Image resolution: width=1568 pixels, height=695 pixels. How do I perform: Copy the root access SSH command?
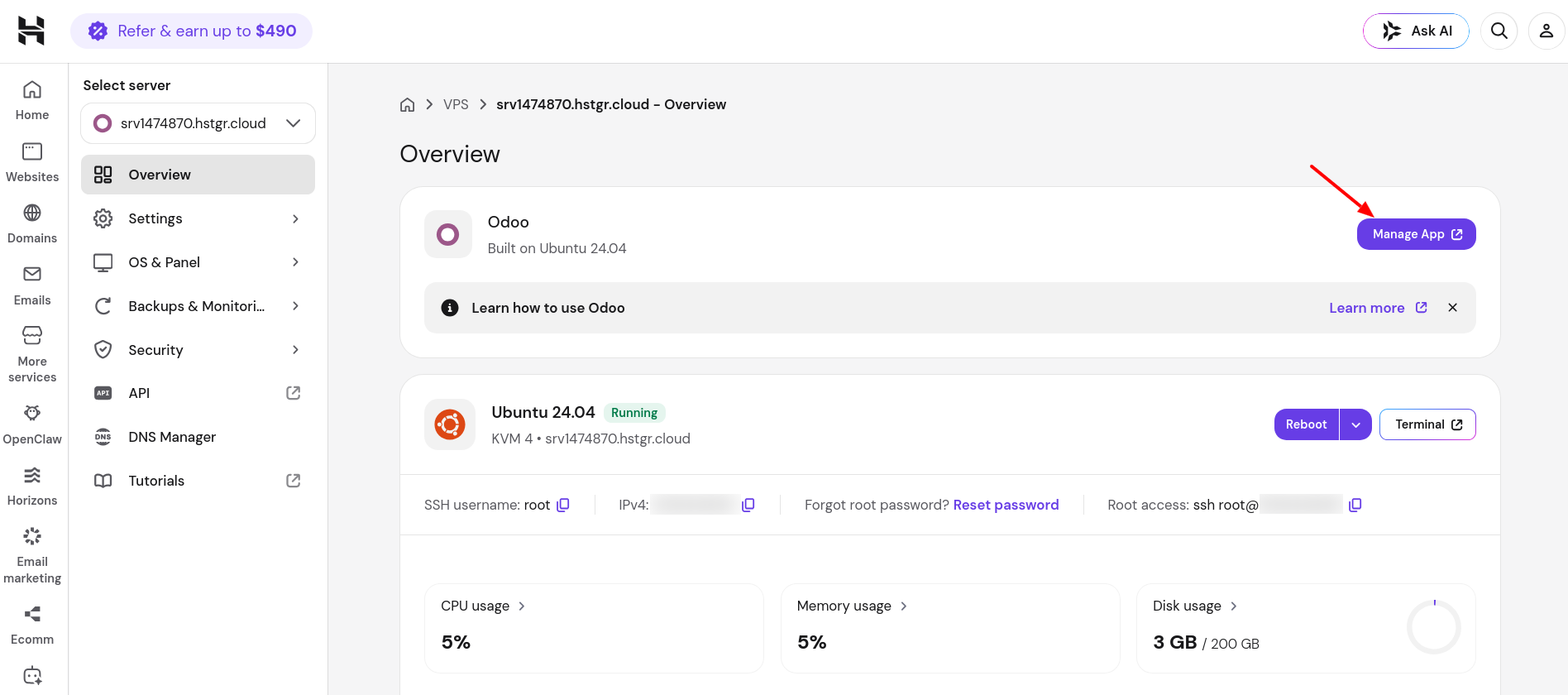tap(1355, 505)
